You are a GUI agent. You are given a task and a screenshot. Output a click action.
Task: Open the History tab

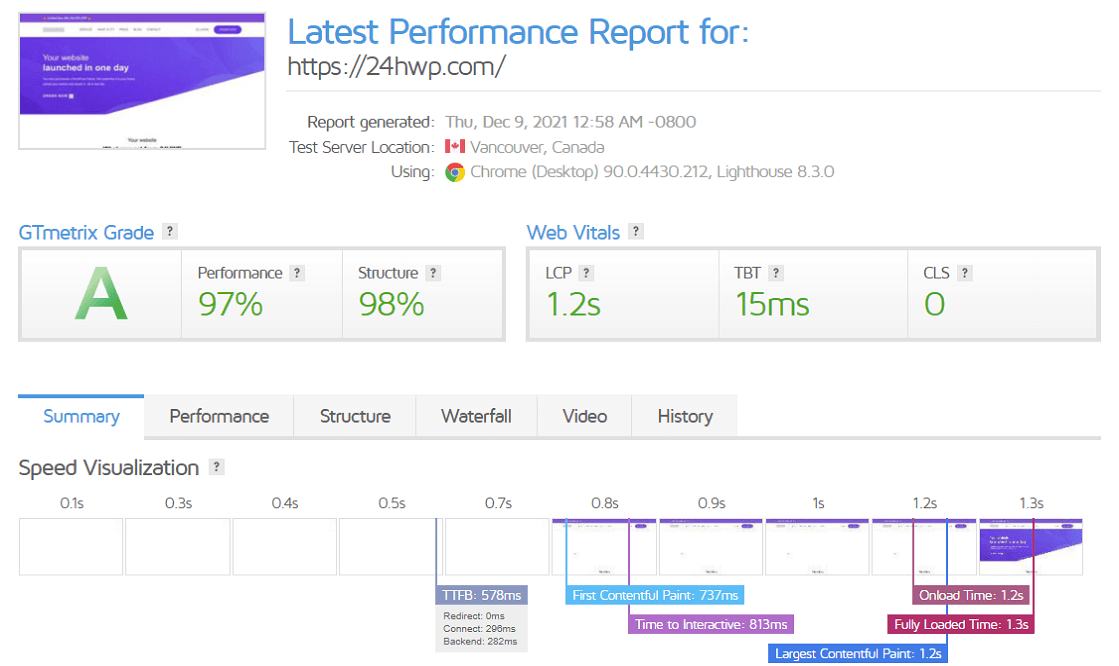click(685, 416)
